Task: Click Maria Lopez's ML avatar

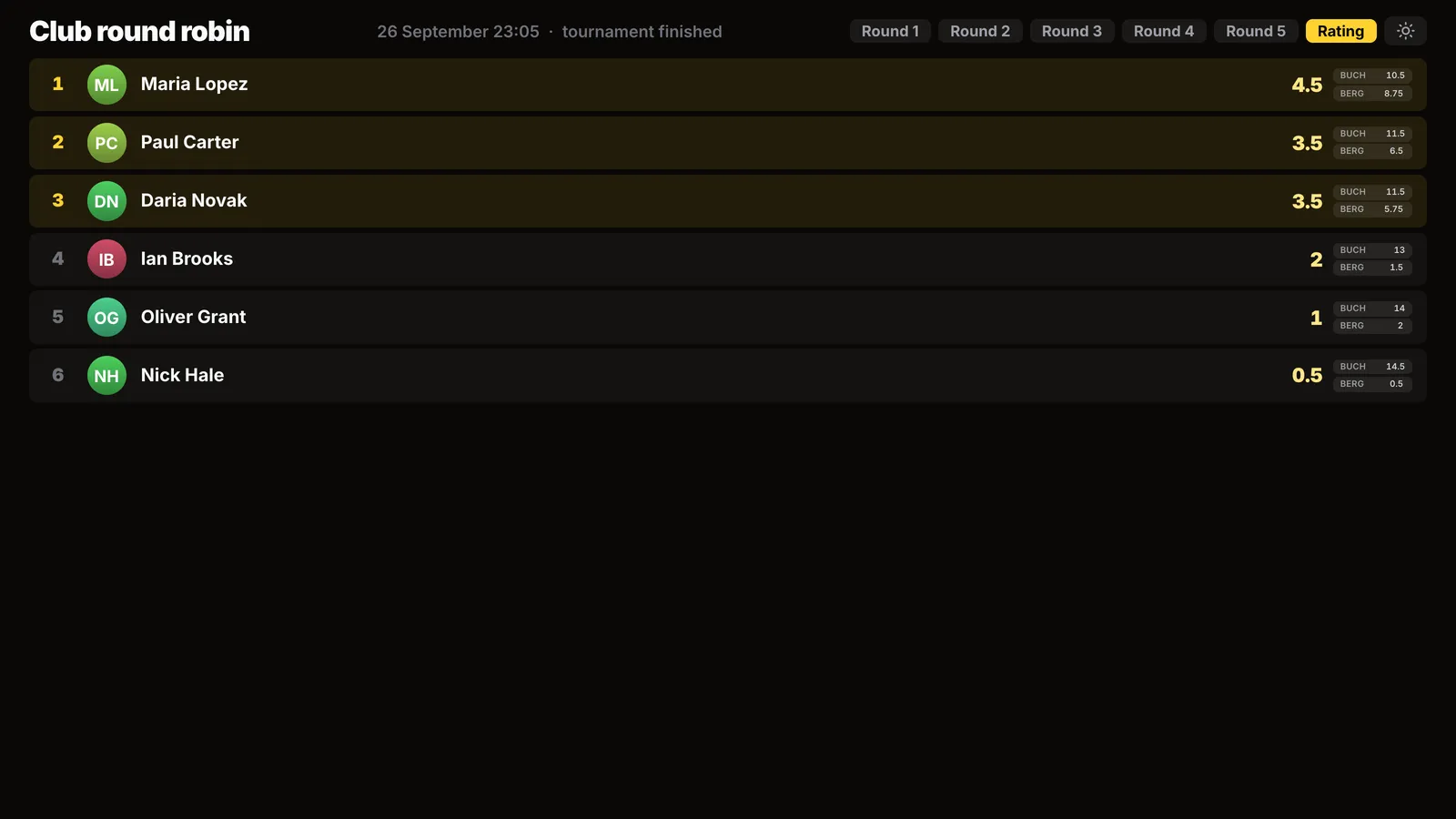Action: click(106, 85)
